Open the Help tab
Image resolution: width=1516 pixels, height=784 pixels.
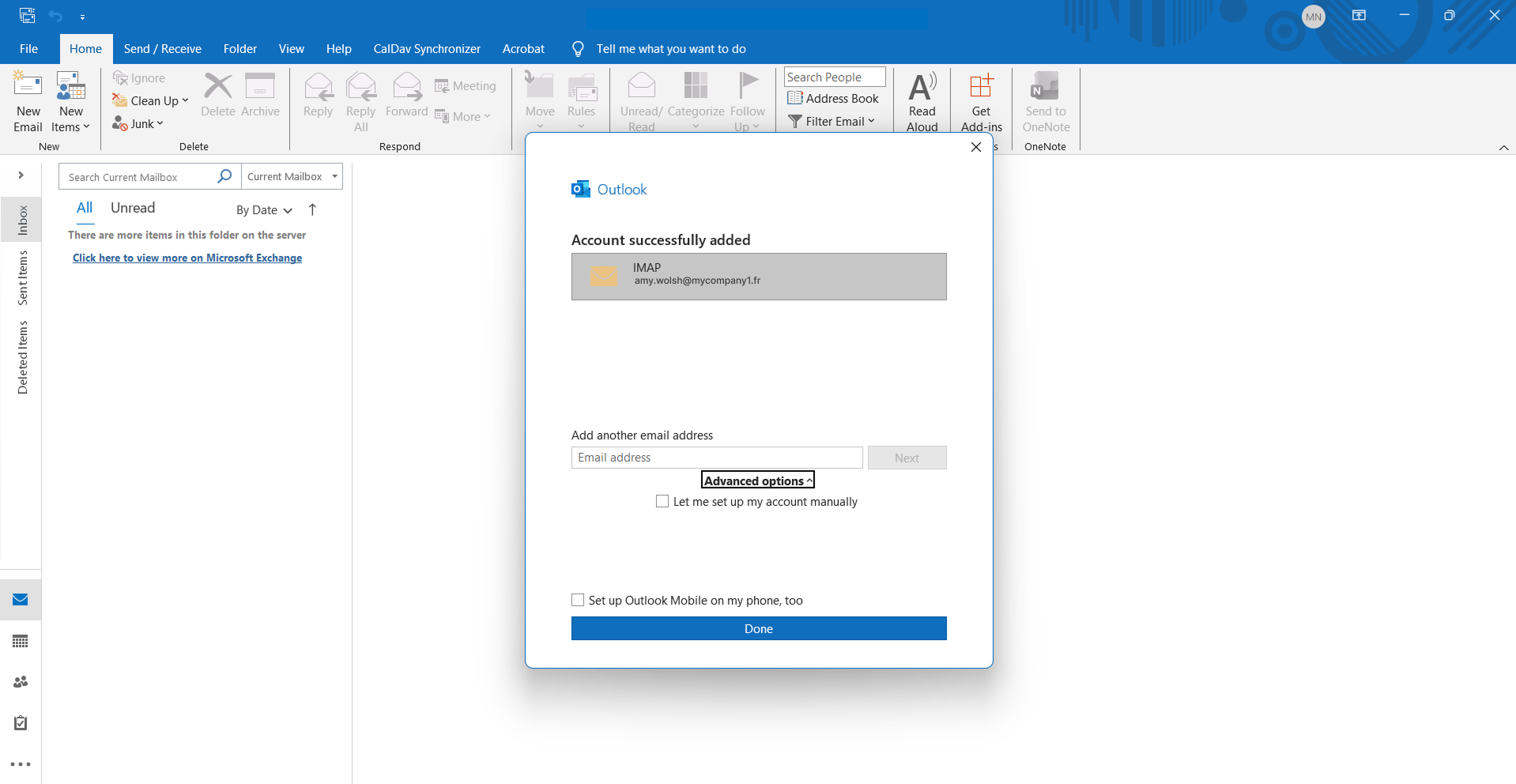339,48
